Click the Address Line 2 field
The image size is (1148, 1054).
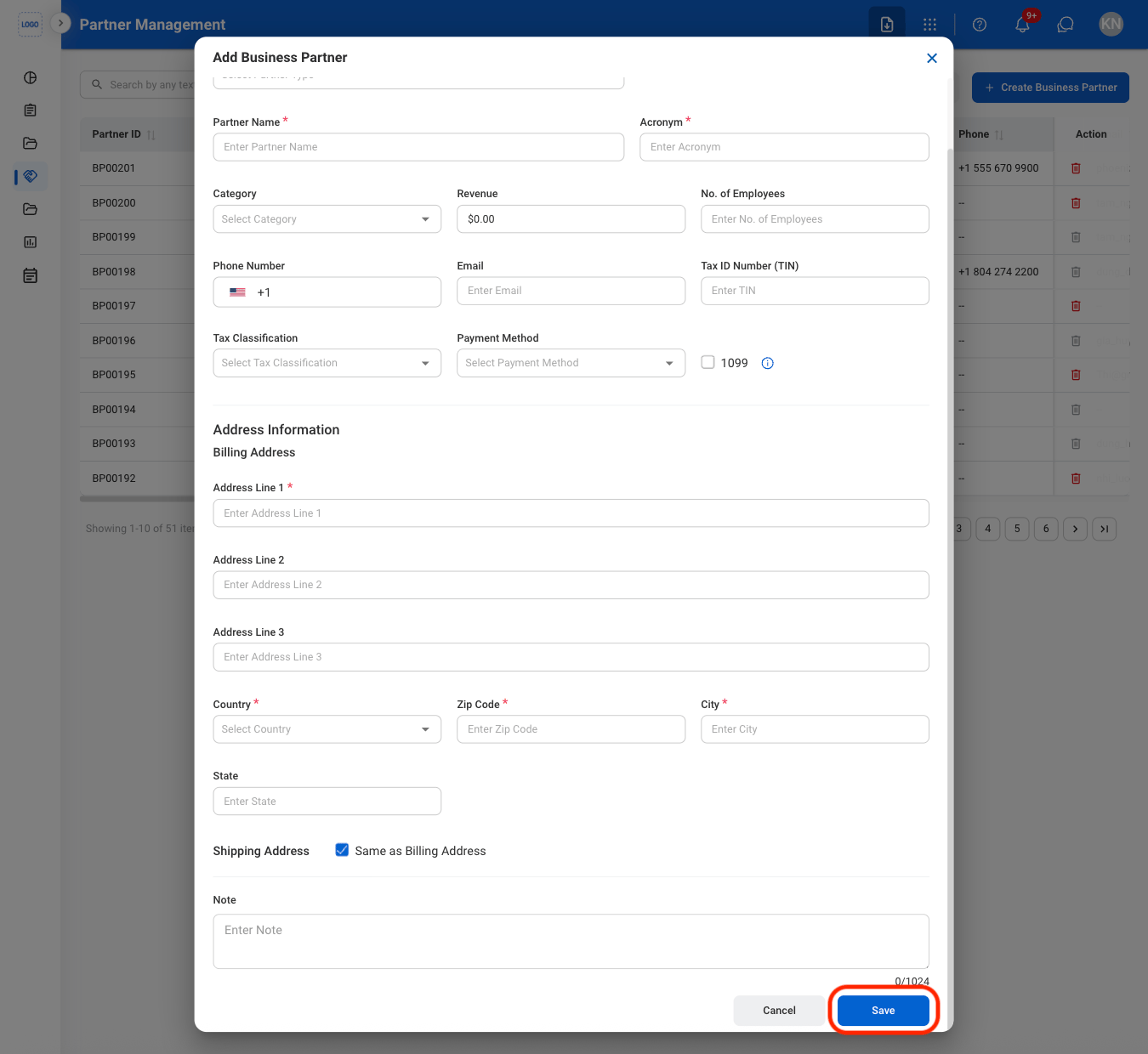click(571, 585)
